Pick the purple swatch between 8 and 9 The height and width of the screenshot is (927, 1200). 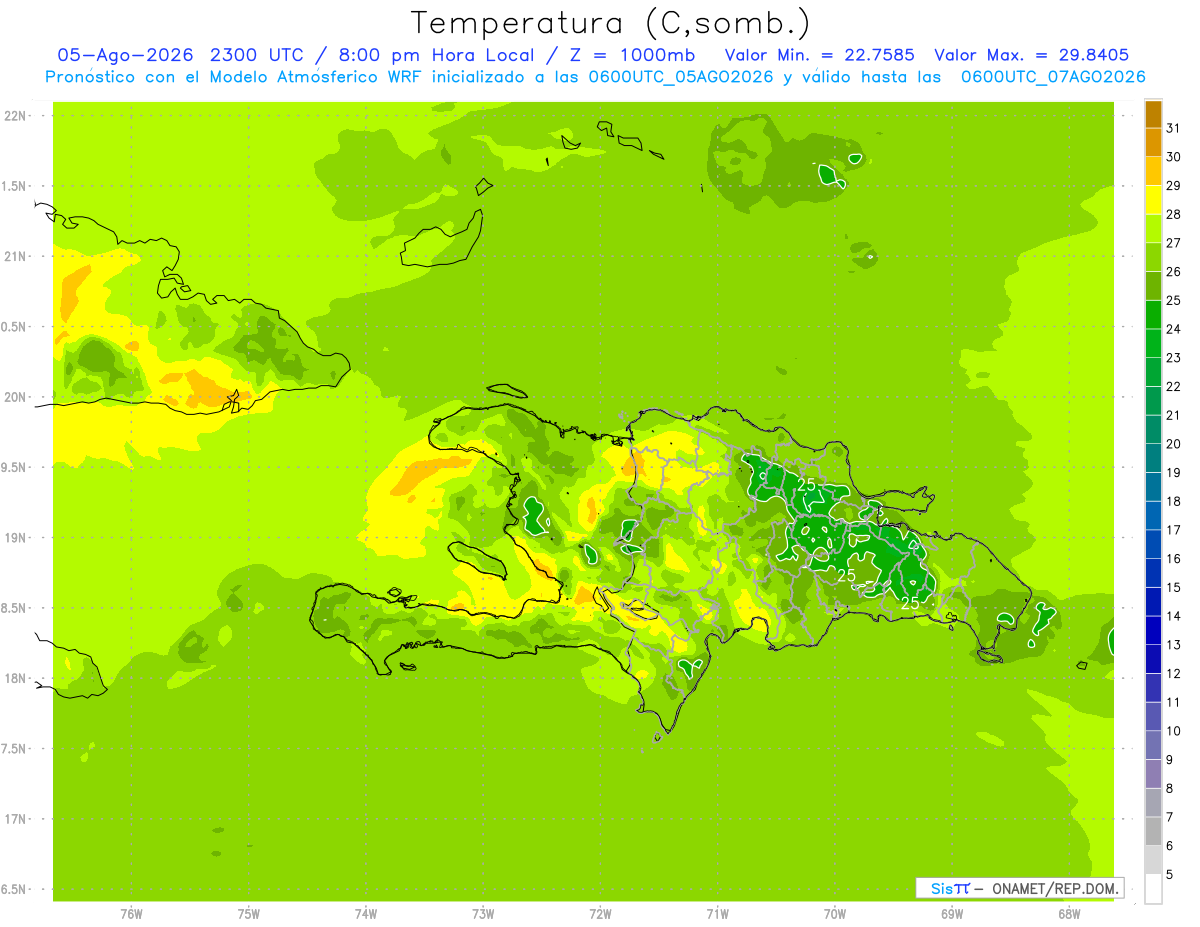(x=1153, y=773)
